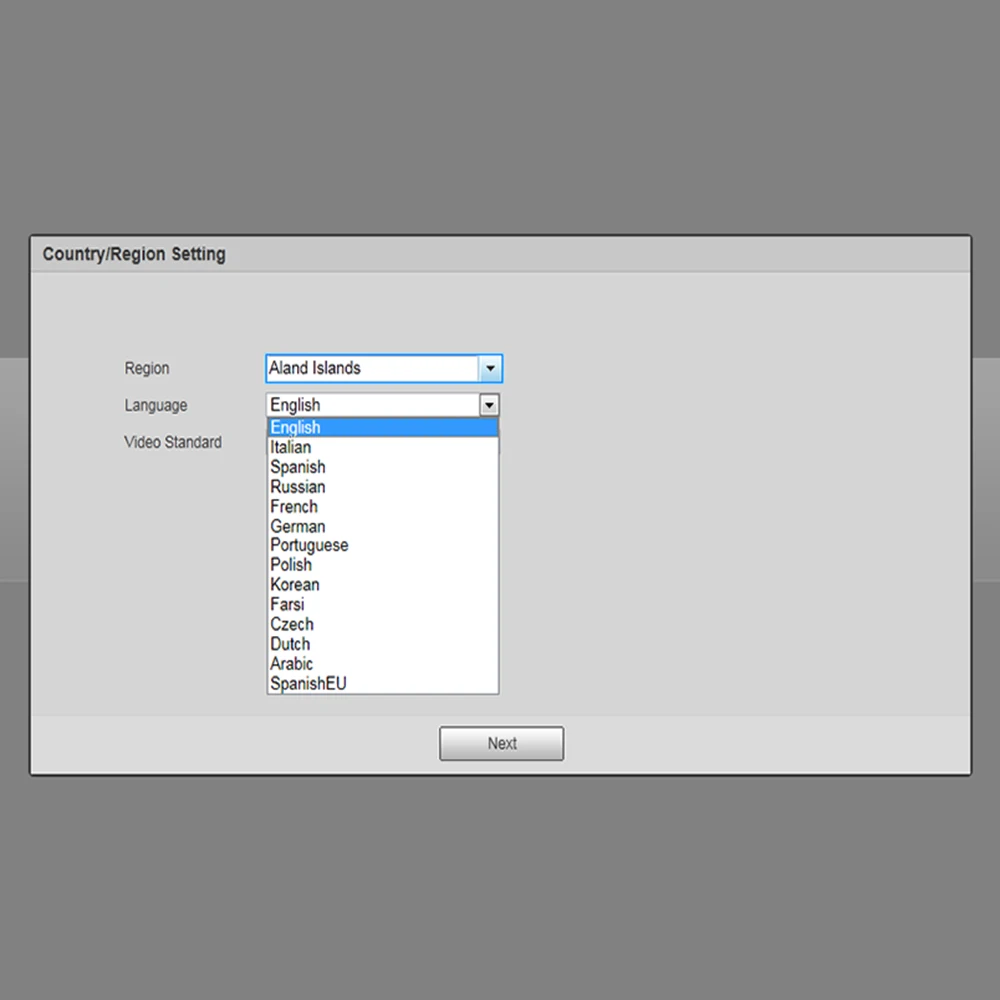Click the Video Standard label
Screen dimensions: 1000x1000
point(173,442)
